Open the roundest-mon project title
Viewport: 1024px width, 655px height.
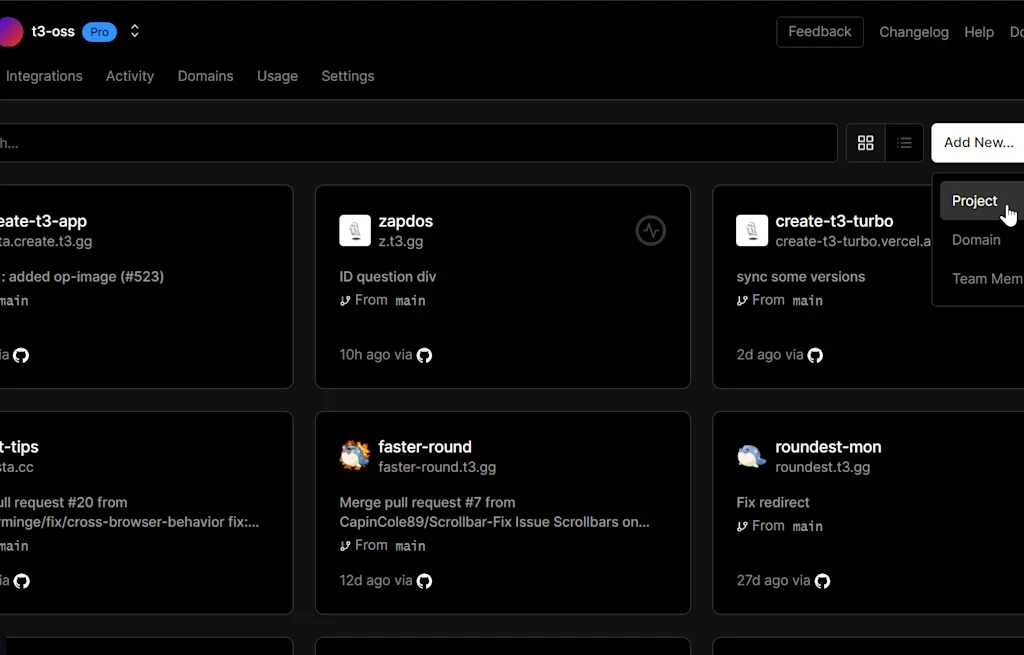click(828, 447)
